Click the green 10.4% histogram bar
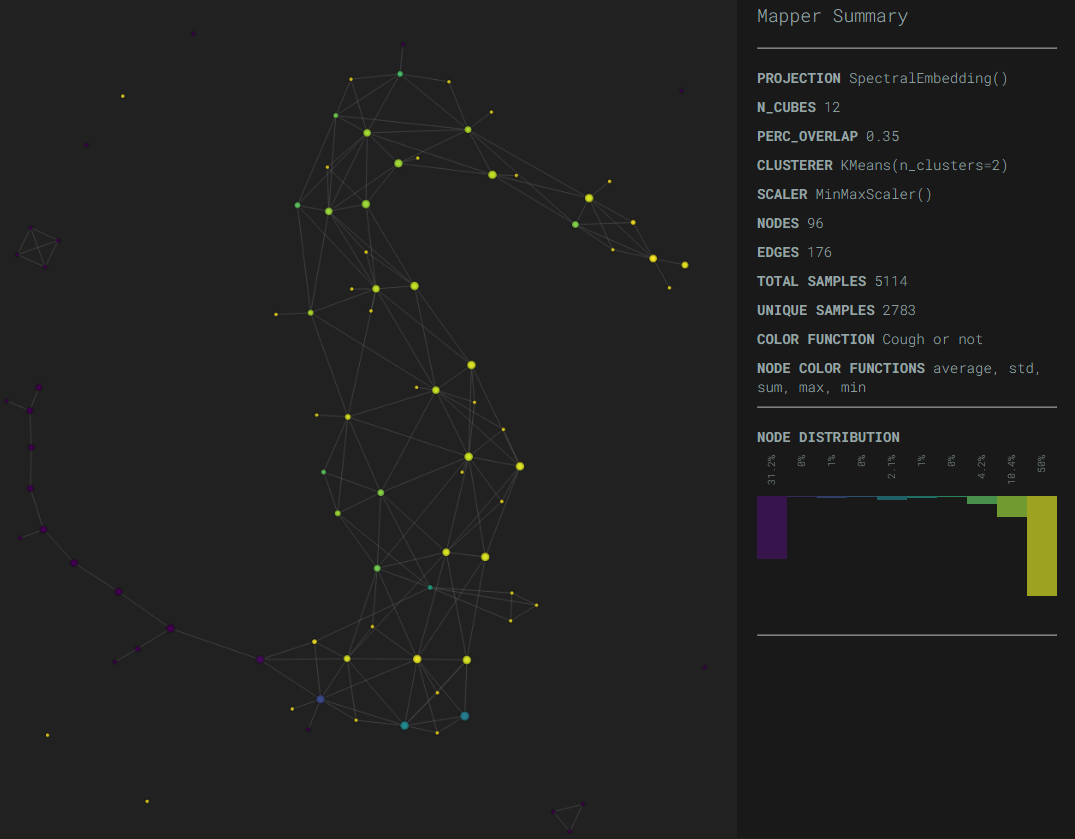Viewport: 1075px width, 839px height. pos(1011,507)
